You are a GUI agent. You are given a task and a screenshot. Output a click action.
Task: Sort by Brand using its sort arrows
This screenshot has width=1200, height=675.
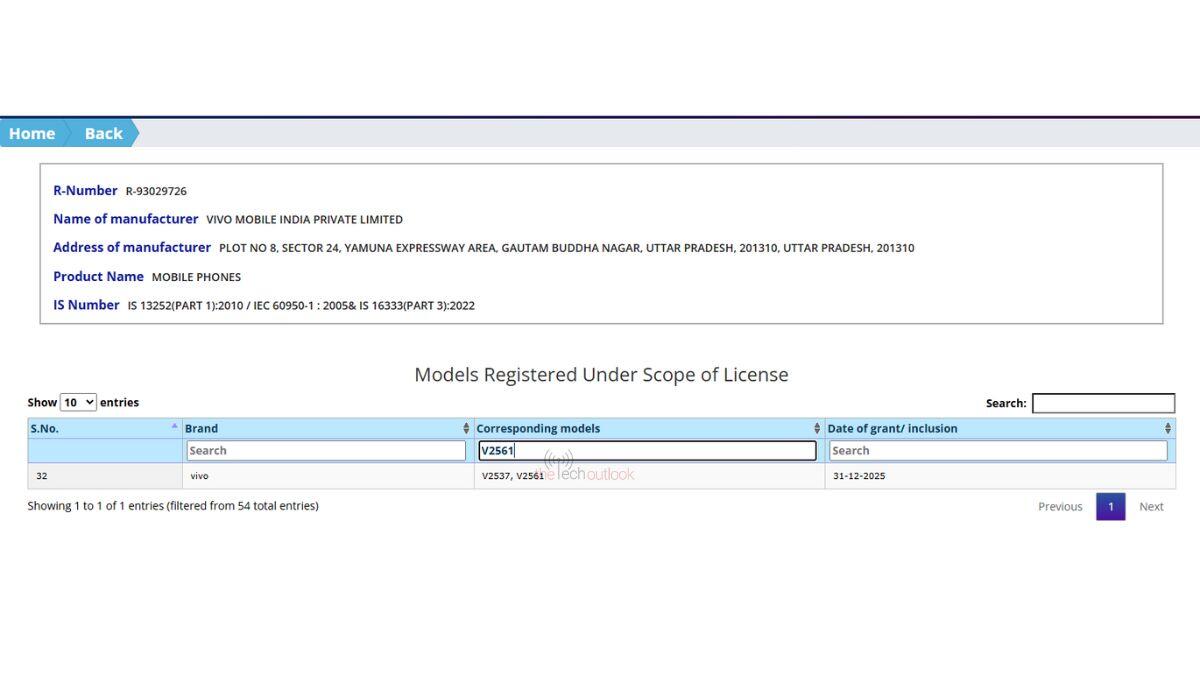(466, 428)
